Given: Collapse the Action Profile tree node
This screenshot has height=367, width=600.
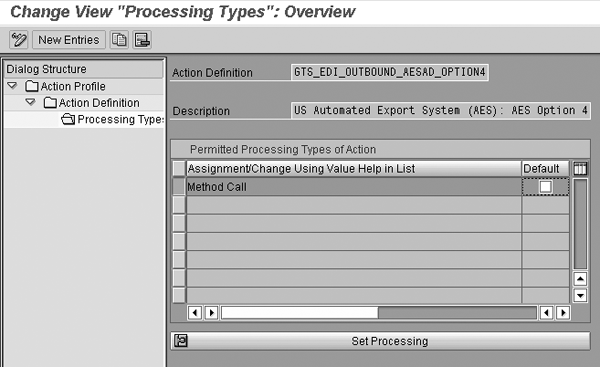Looking at the screenshot, I should [12, 86].
